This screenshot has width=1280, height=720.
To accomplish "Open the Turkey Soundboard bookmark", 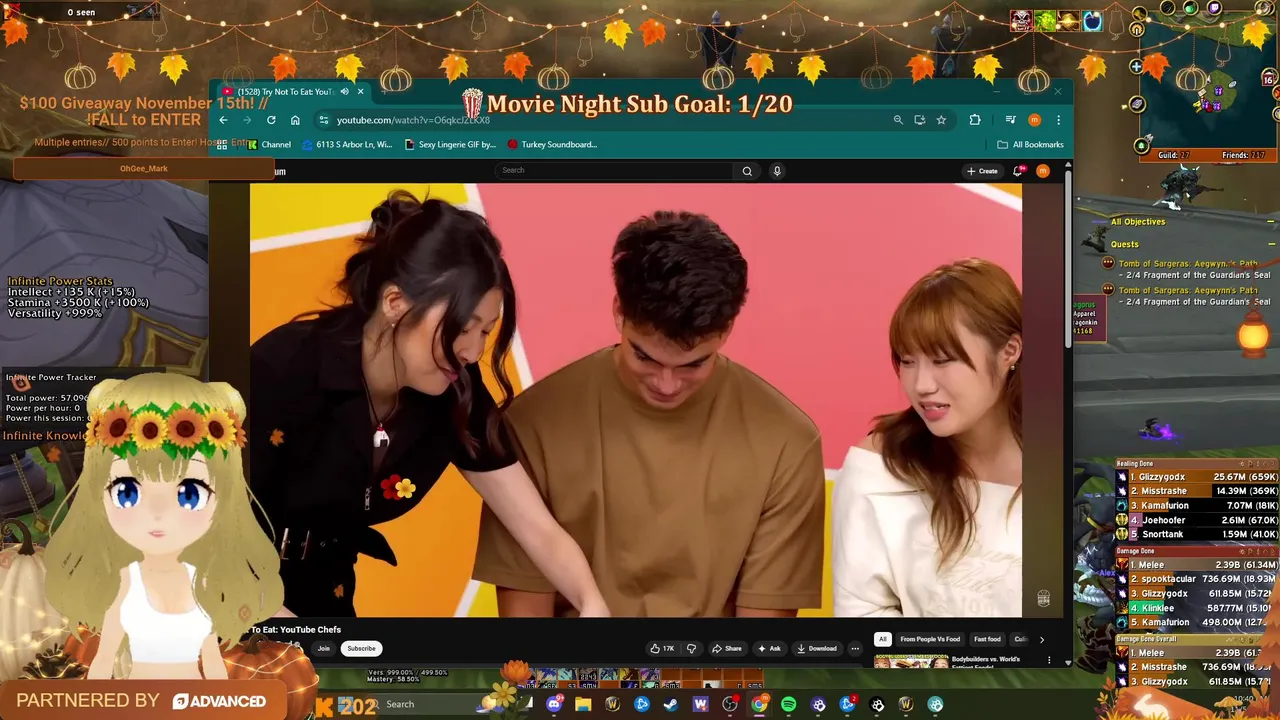I will [552, 144].
